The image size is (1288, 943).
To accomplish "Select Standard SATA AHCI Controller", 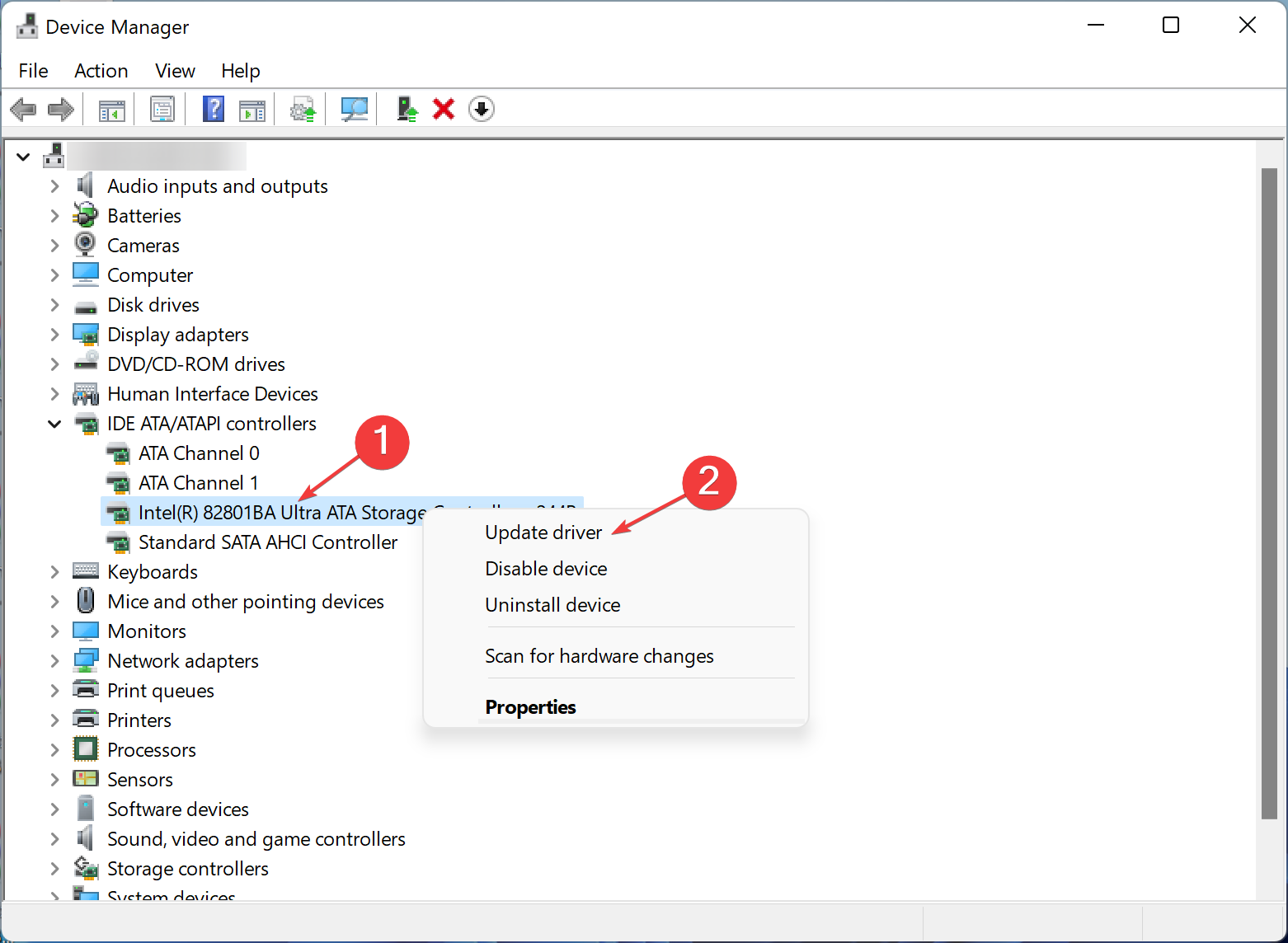I will (267, 542).
